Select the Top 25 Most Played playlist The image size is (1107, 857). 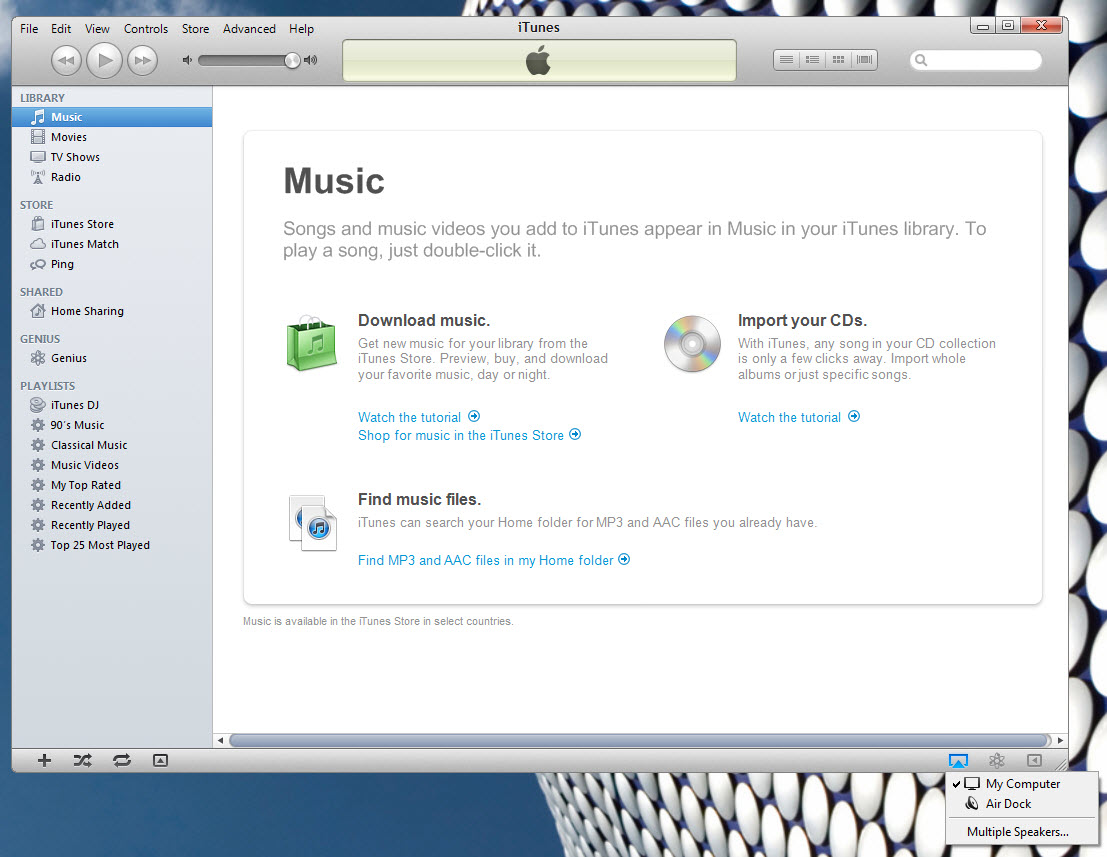coord(112,545)
